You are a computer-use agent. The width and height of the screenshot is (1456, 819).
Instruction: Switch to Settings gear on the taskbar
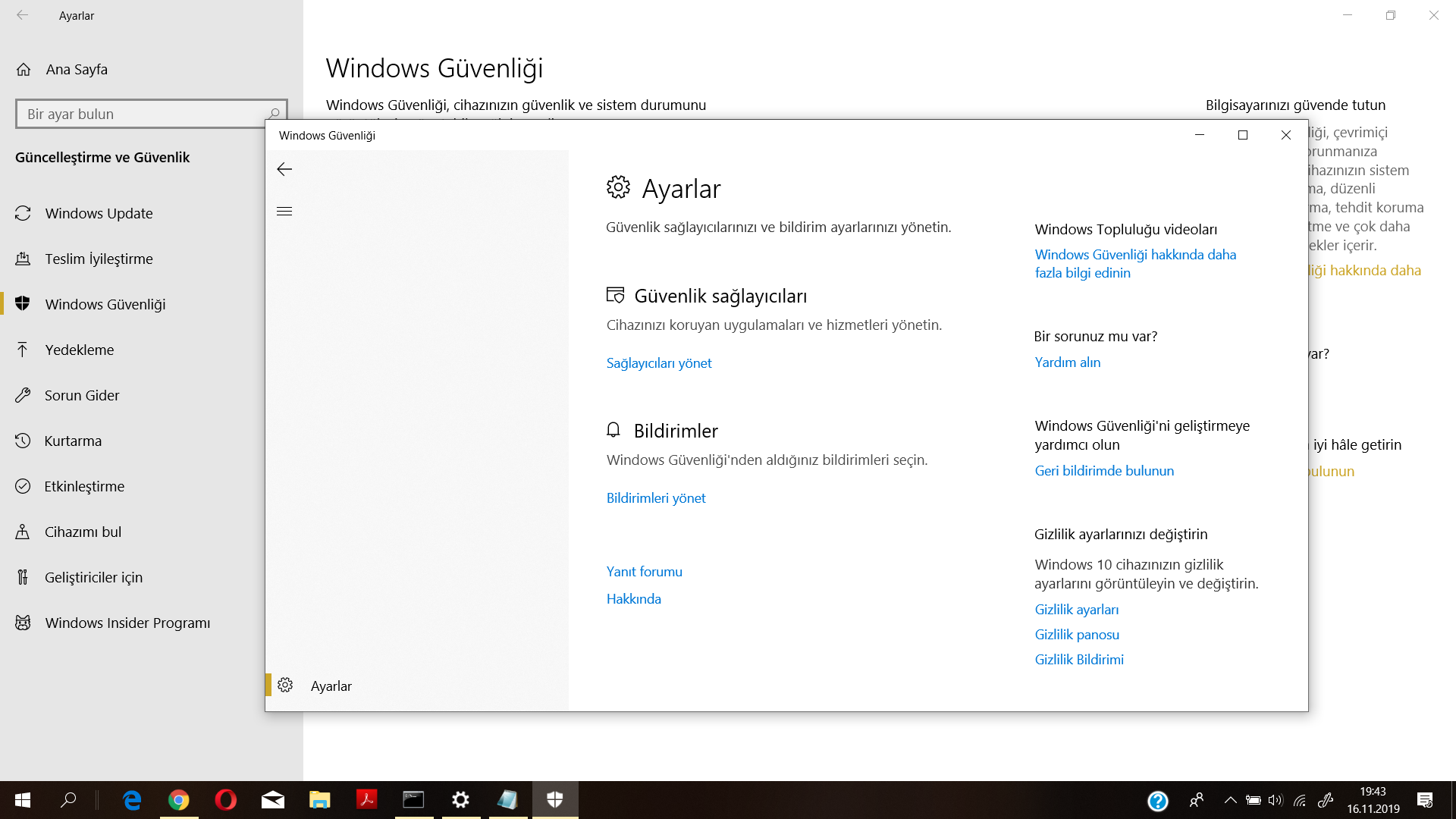click(461, 800)
